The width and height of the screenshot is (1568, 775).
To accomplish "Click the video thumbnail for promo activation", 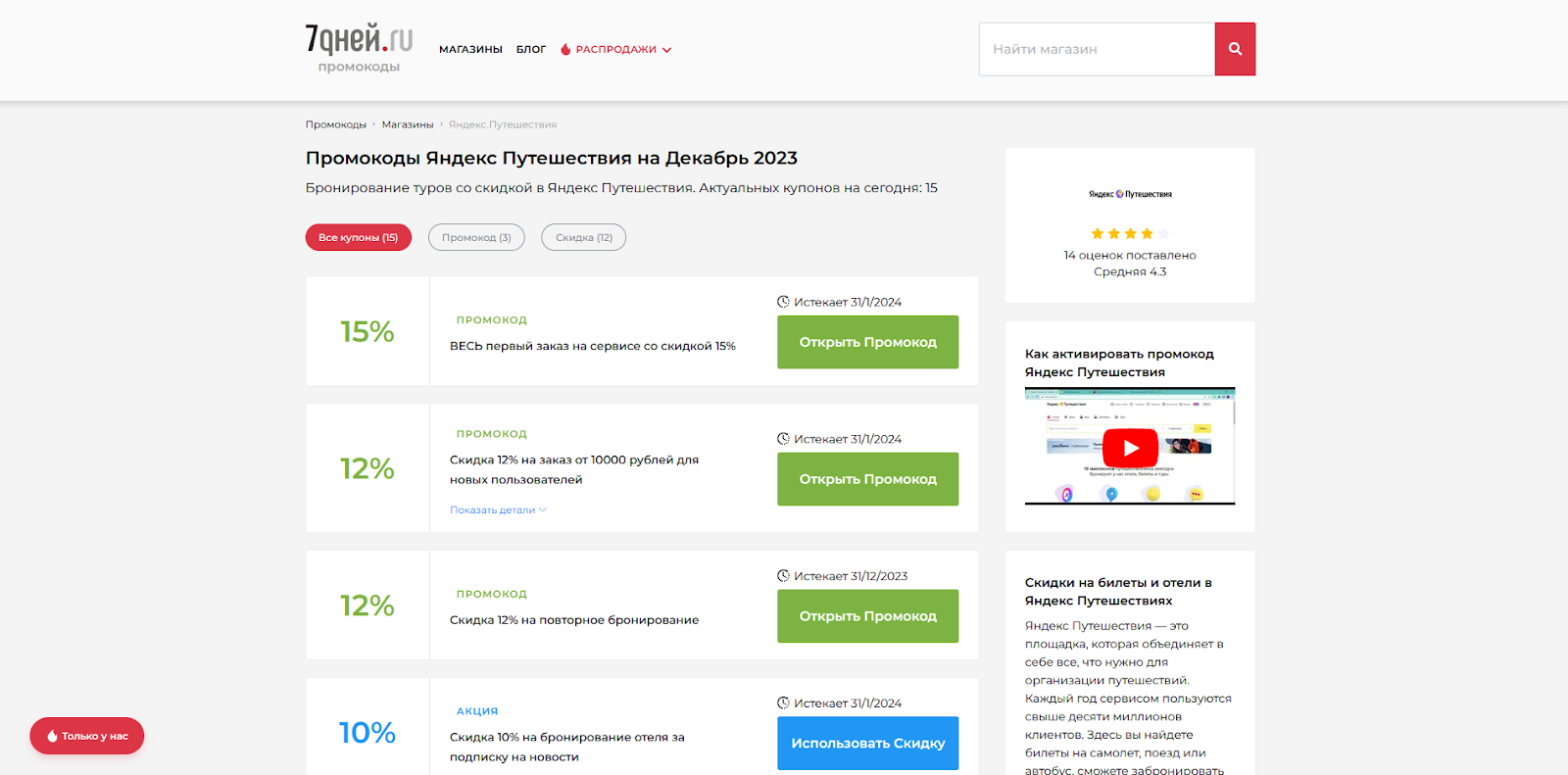I will pyautogui.click(x=1130, y=446).
